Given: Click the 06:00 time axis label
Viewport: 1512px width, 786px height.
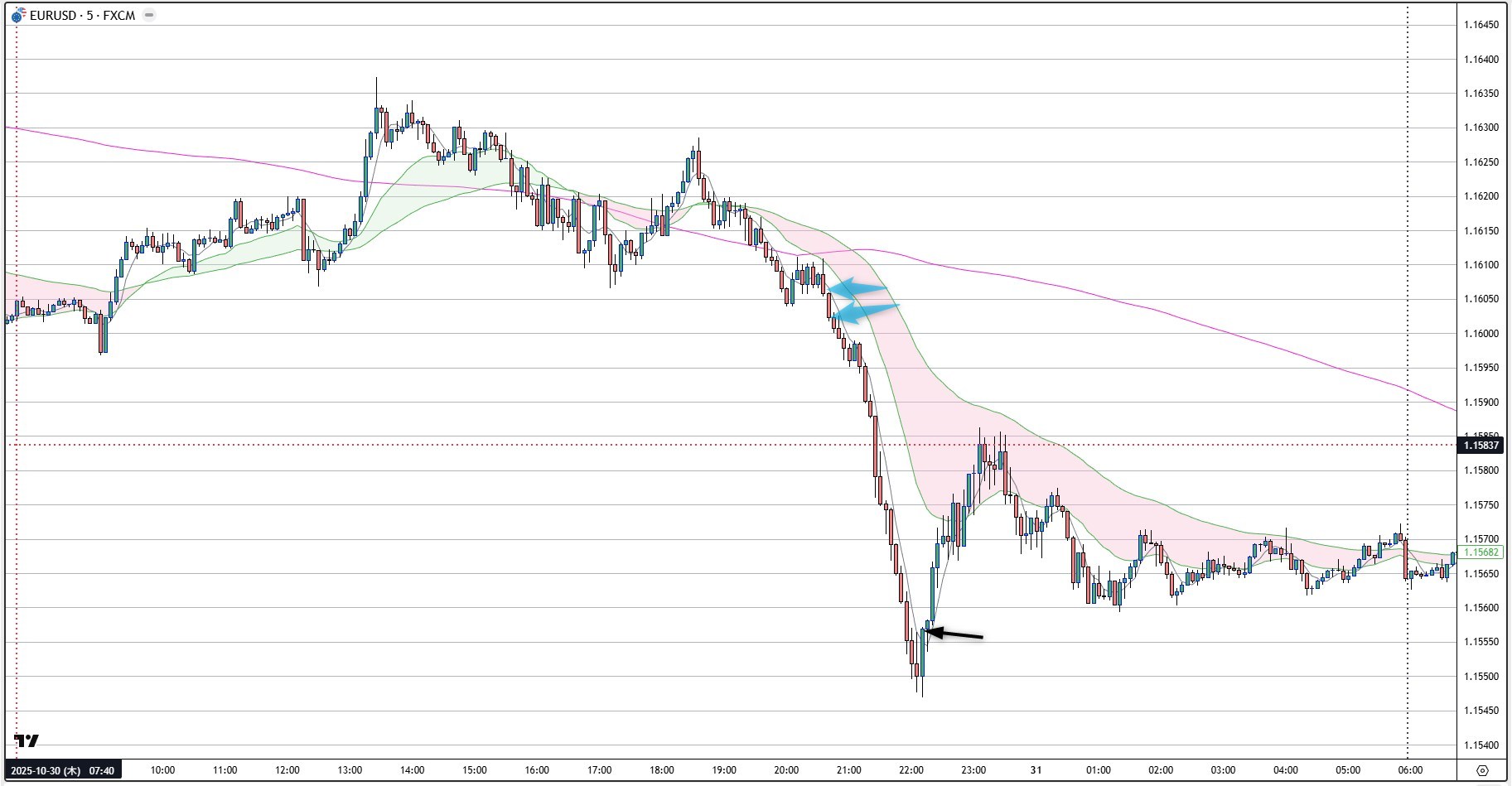Looking at the screenshot, I should click(x=1409, y=770).
